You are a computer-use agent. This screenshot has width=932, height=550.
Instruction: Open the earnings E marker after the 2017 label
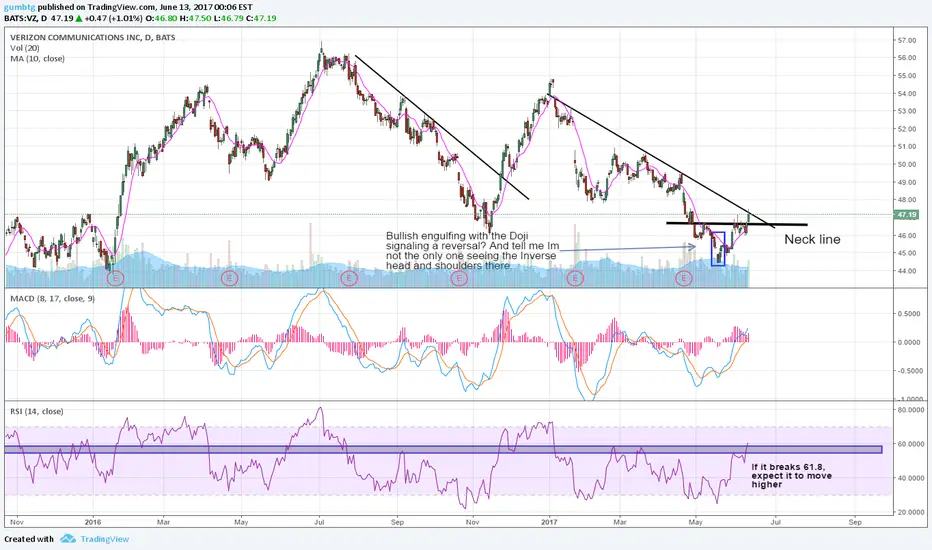[x=575, y=278]
